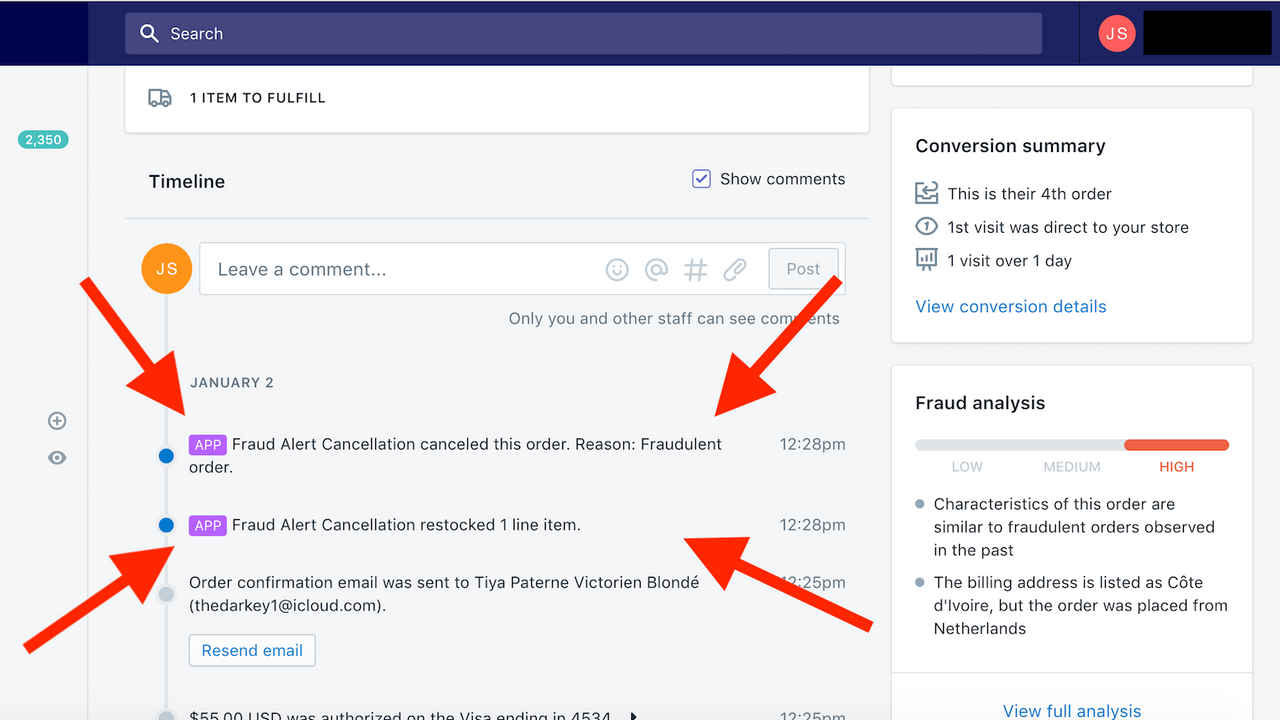This screenshot has height=720, width=1280.
Task: Click the search magnifier icon
Action: point(150,34)
